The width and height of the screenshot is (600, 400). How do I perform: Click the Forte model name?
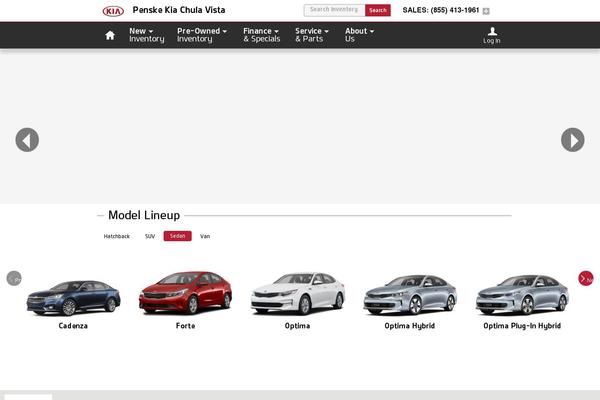pos(186,326)
